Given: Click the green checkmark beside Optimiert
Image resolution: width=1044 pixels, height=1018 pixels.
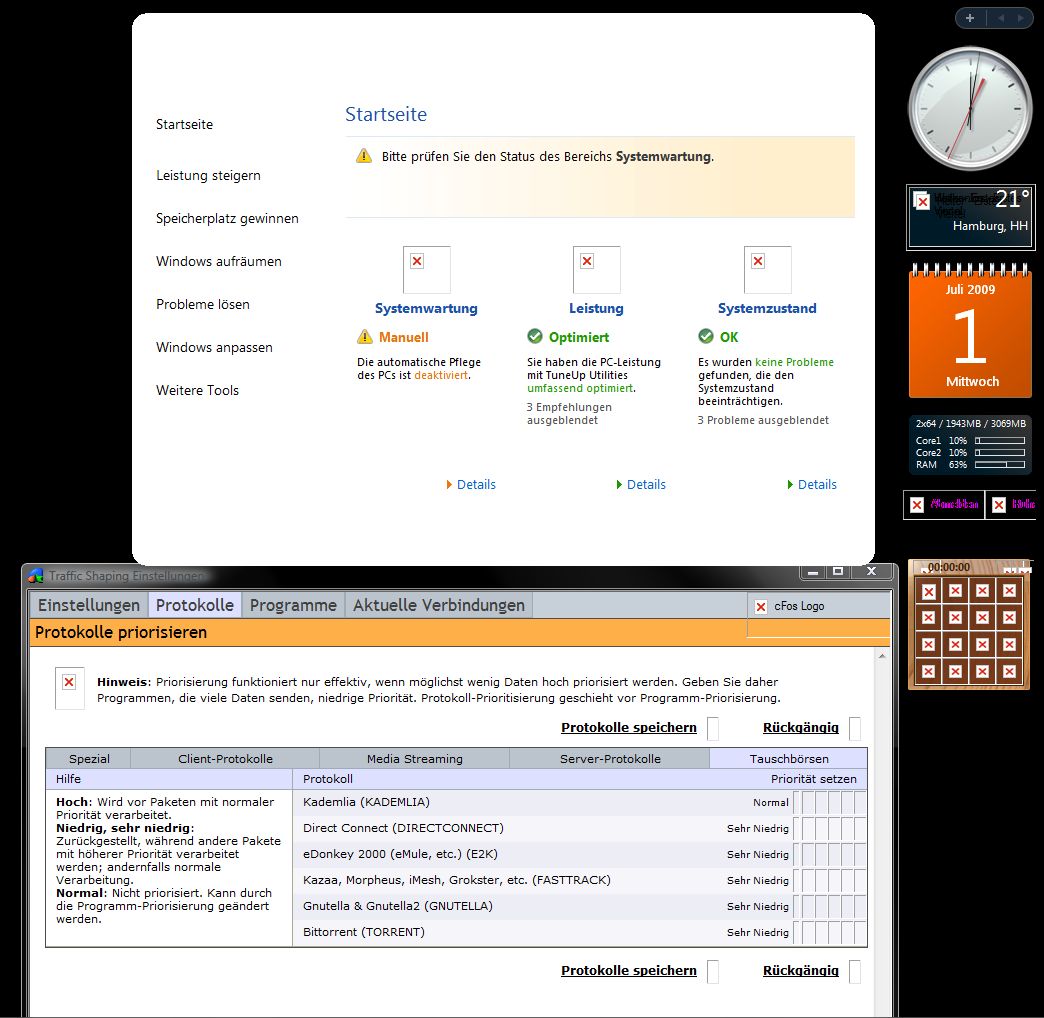Looking at the screenshot, I should (x=535, y=336).
